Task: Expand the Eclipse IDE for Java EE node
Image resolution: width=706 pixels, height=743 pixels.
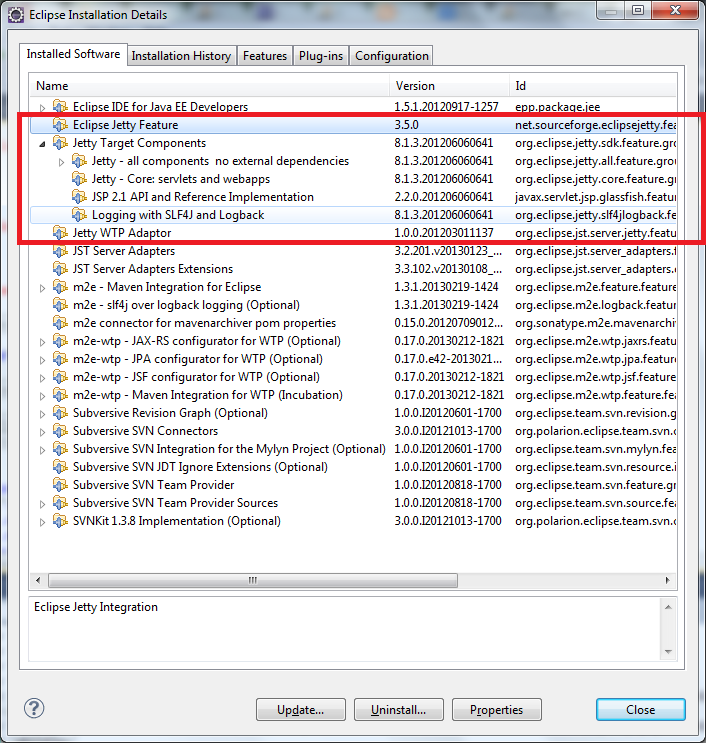Action: pyautogui.click(x=42, y=107)
